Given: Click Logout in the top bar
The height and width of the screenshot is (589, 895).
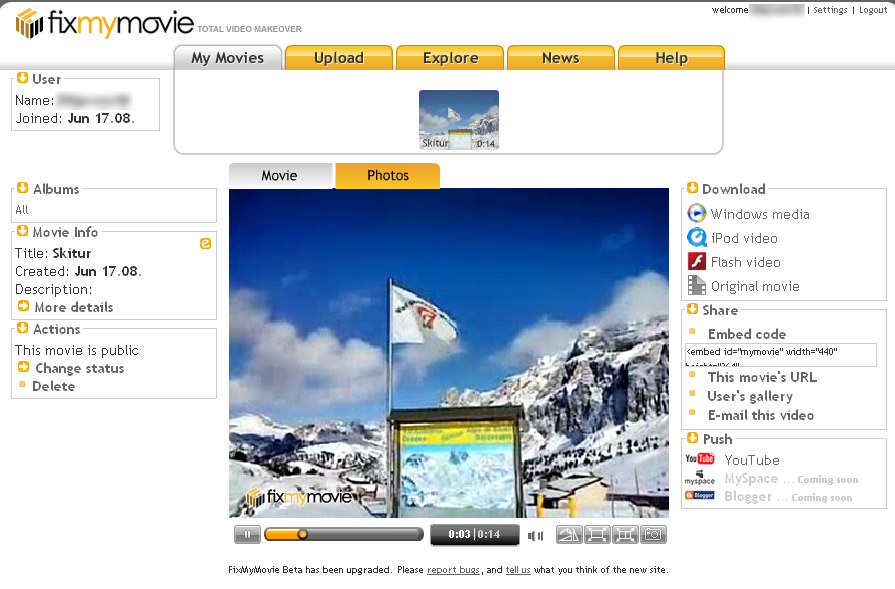Looking at the screenshot, I should 873,10.
